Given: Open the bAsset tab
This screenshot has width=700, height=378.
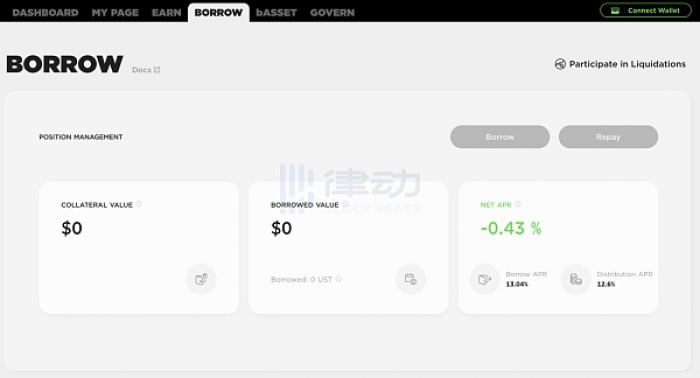Looking at the screenshot, I should tap(276, 12).
